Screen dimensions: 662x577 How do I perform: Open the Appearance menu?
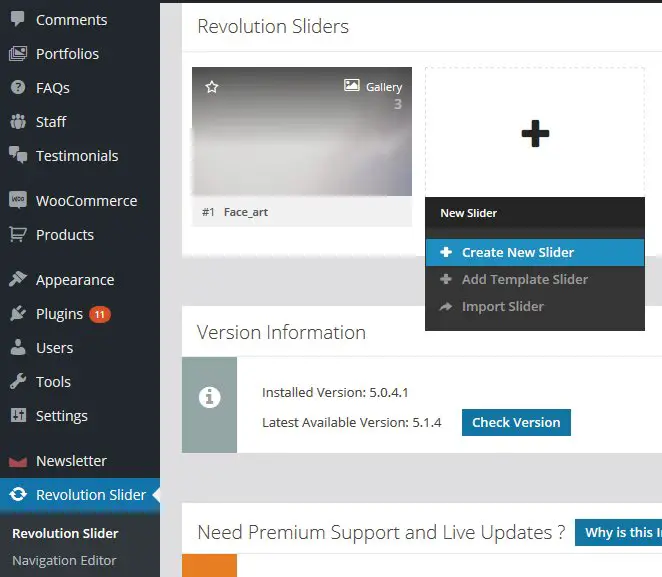pyautogui.click(x=75, y=280)
